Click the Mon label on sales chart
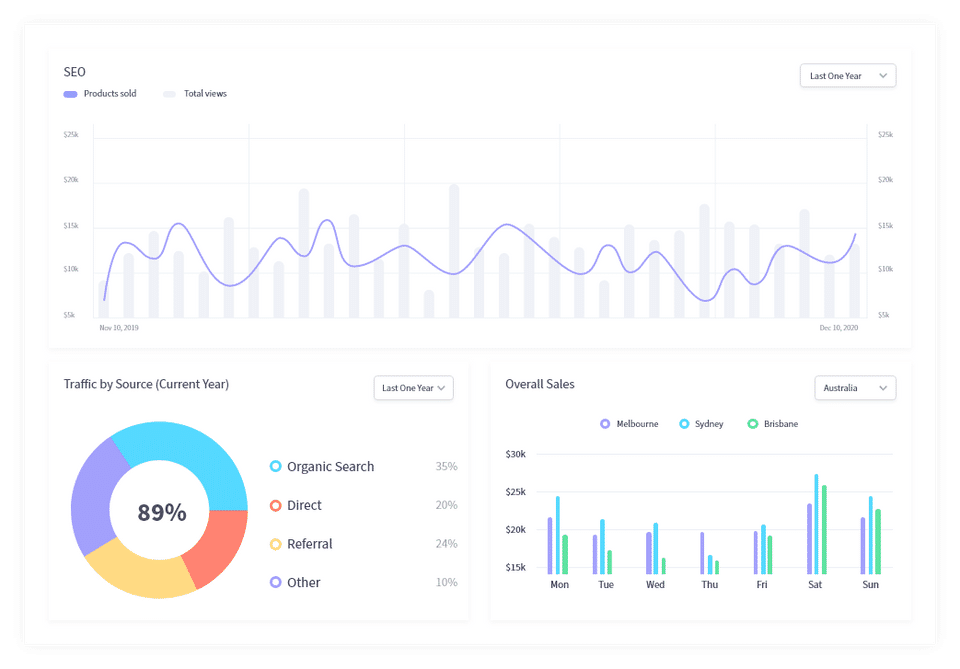The width and height of the screenshot is (960, 669). pyautogui.click(x=560, y=585)
